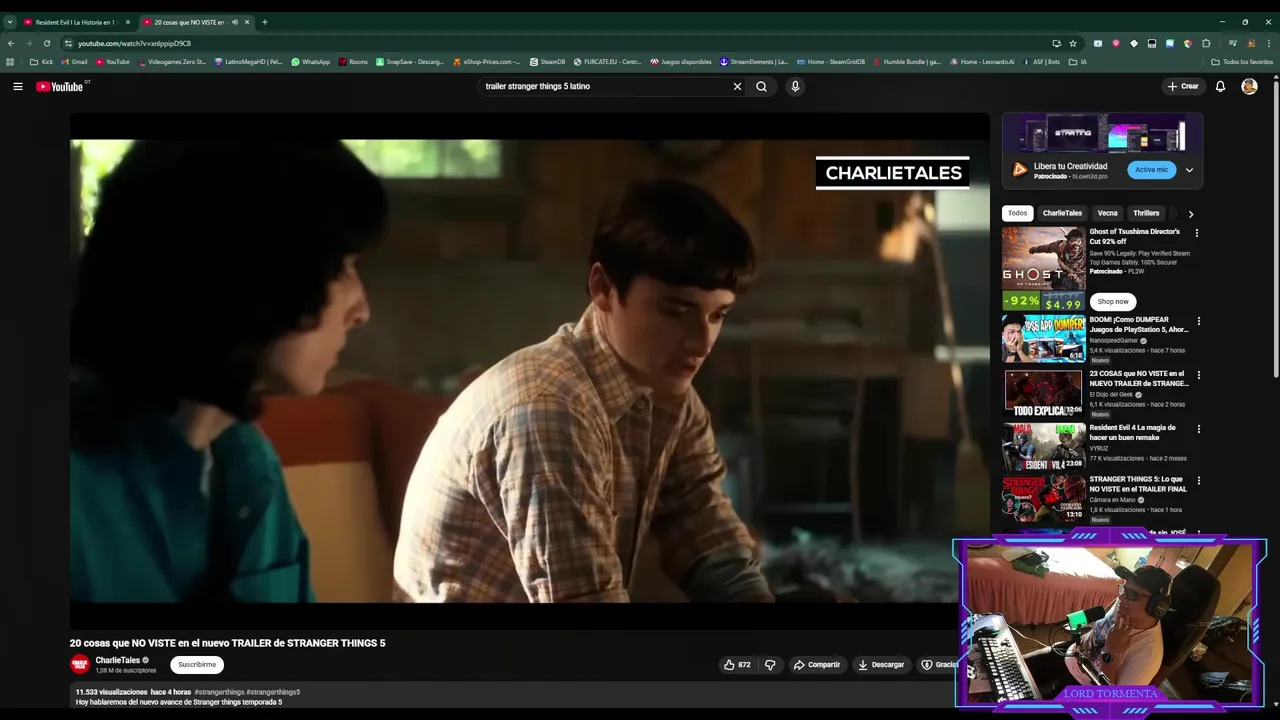Open the YouTube hamburger guide menu
Viewport: 1280px width, 720px height.
(x=17, y=86)
